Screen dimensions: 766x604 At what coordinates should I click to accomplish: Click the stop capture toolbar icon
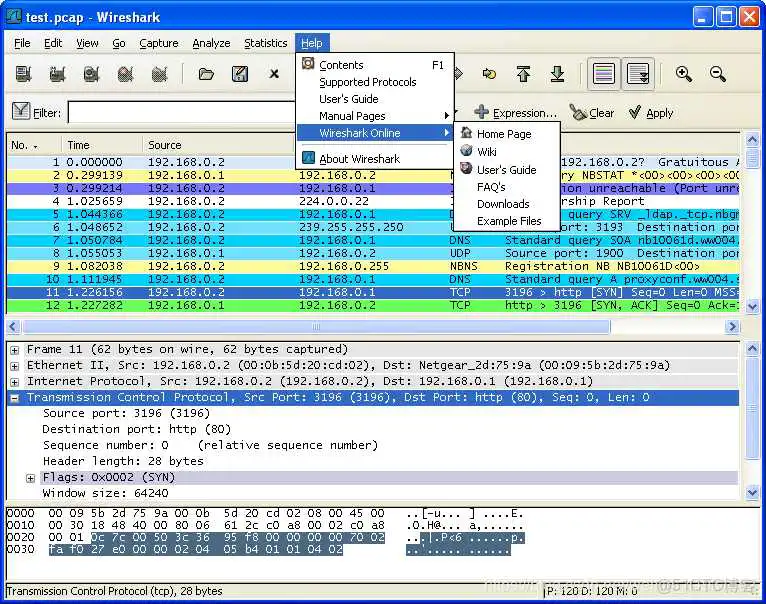(x=126, y=74)
